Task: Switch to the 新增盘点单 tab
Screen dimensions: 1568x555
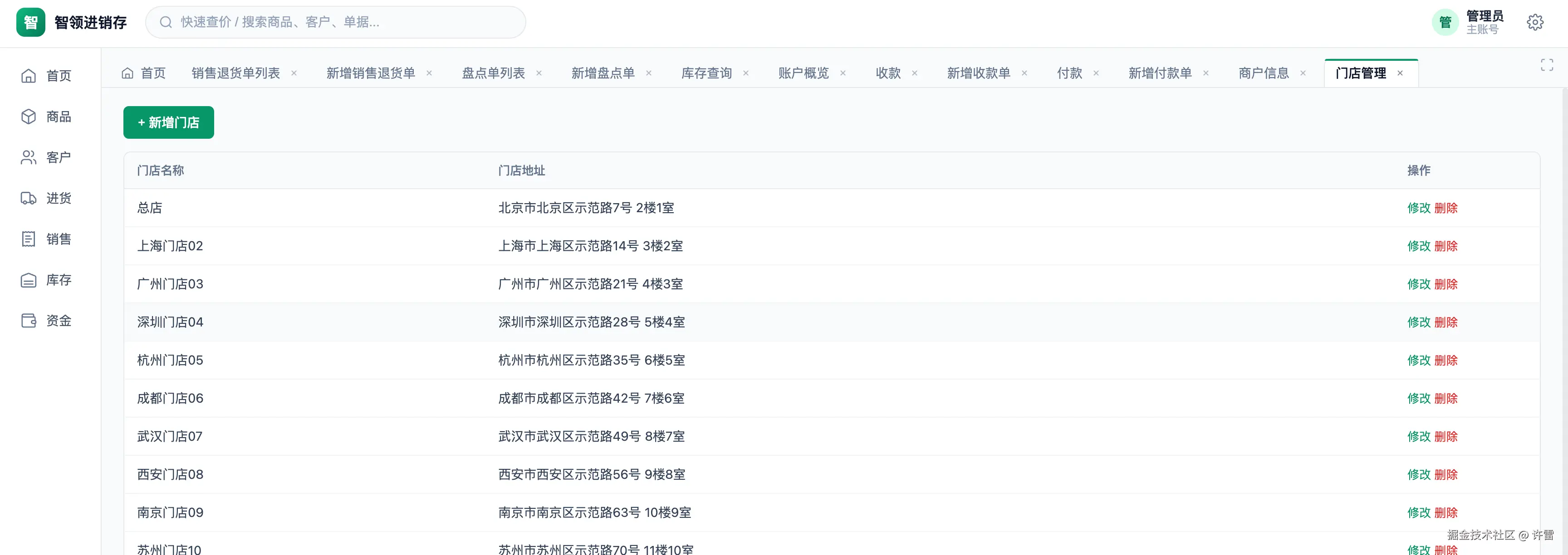Action: coord(603,73)
